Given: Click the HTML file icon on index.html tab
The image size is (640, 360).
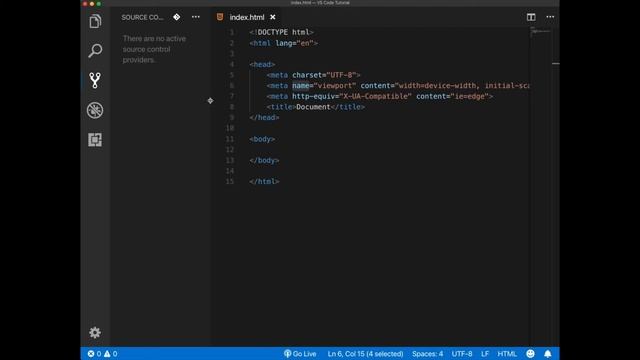Looking at the screenshot, I should point(220,17).
